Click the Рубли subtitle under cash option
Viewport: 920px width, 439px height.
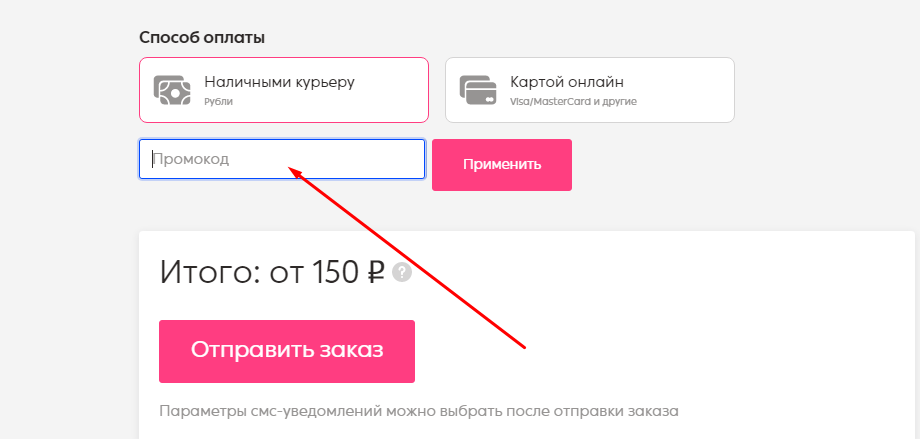click(x=218, y=102)
